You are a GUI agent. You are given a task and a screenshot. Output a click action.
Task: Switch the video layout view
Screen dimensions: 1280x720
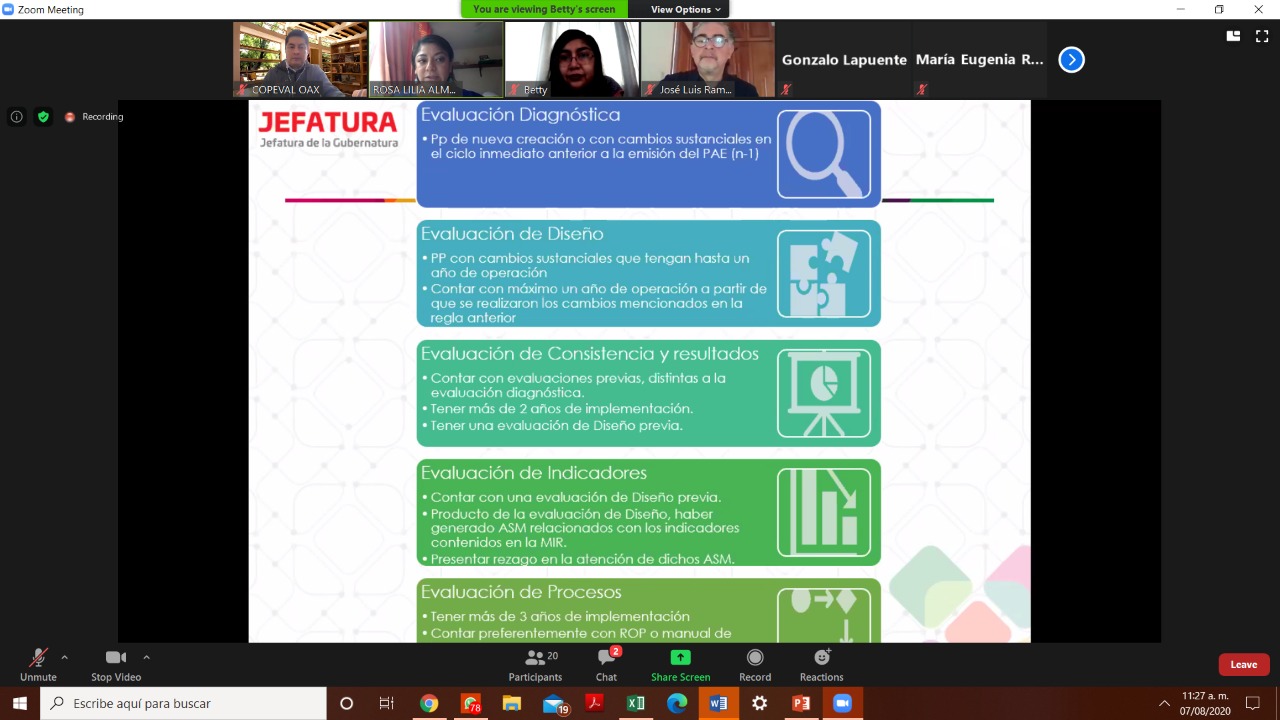coord(1233,36)
